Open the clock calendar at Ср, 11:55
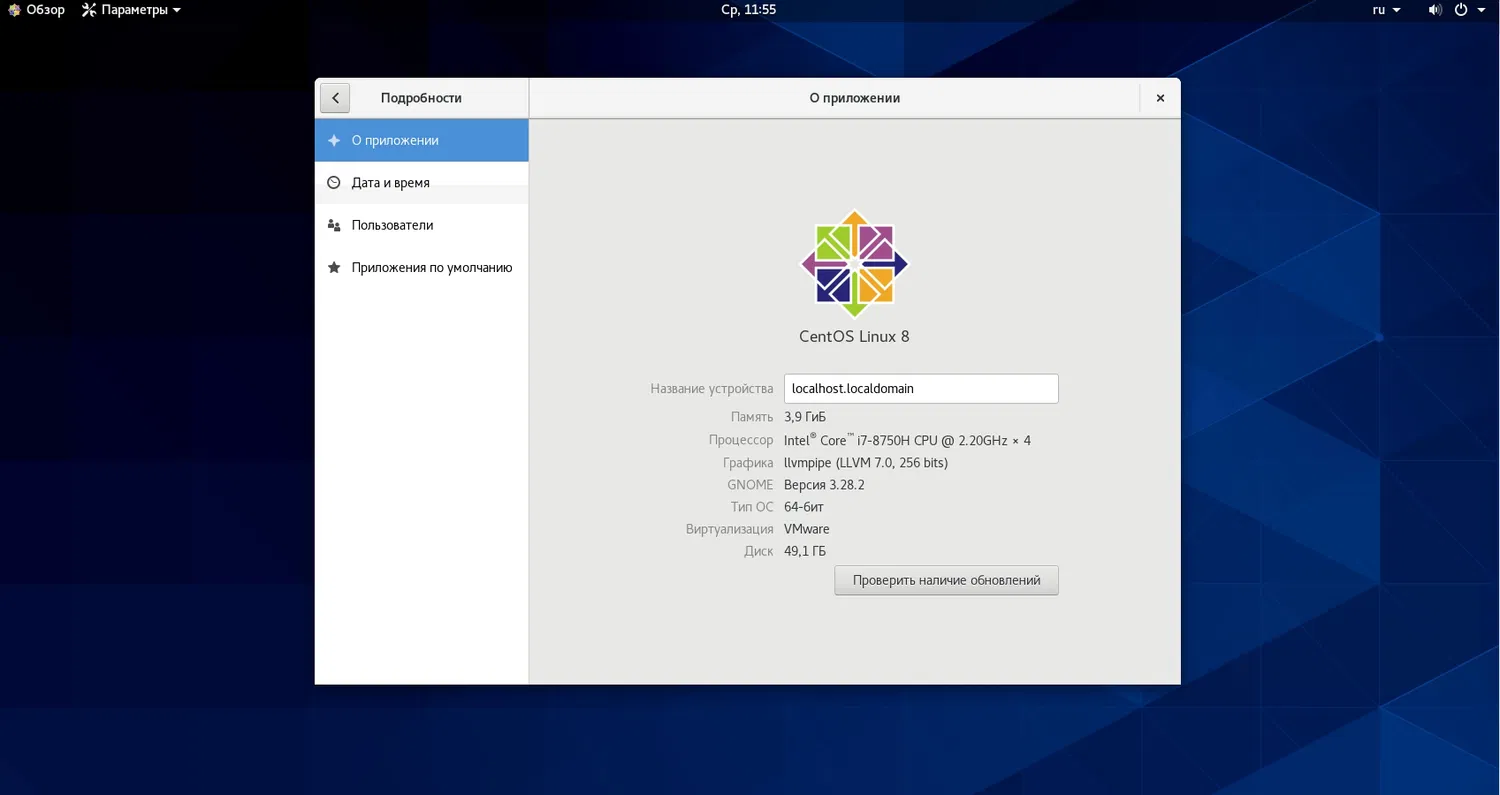The image size is (1500, 795). (749, 10)
